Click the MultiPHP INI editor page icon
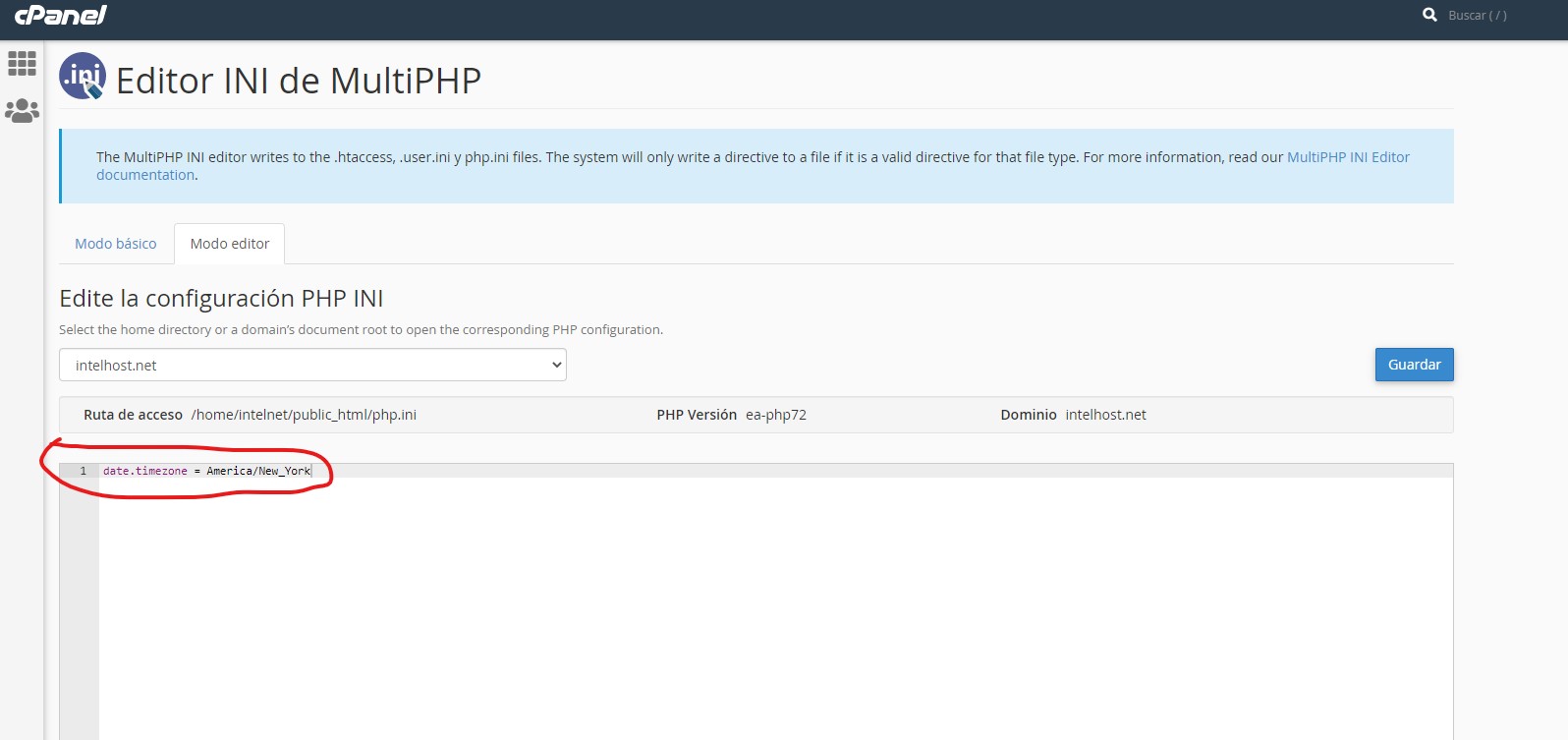1568x740 pixels. click(83, 77)
